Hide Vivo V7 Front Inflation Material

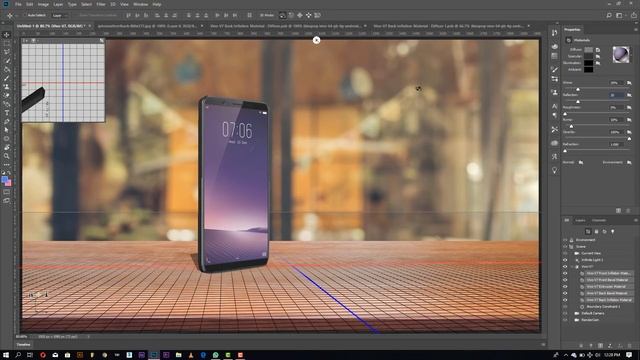click(x=565, y=273)
